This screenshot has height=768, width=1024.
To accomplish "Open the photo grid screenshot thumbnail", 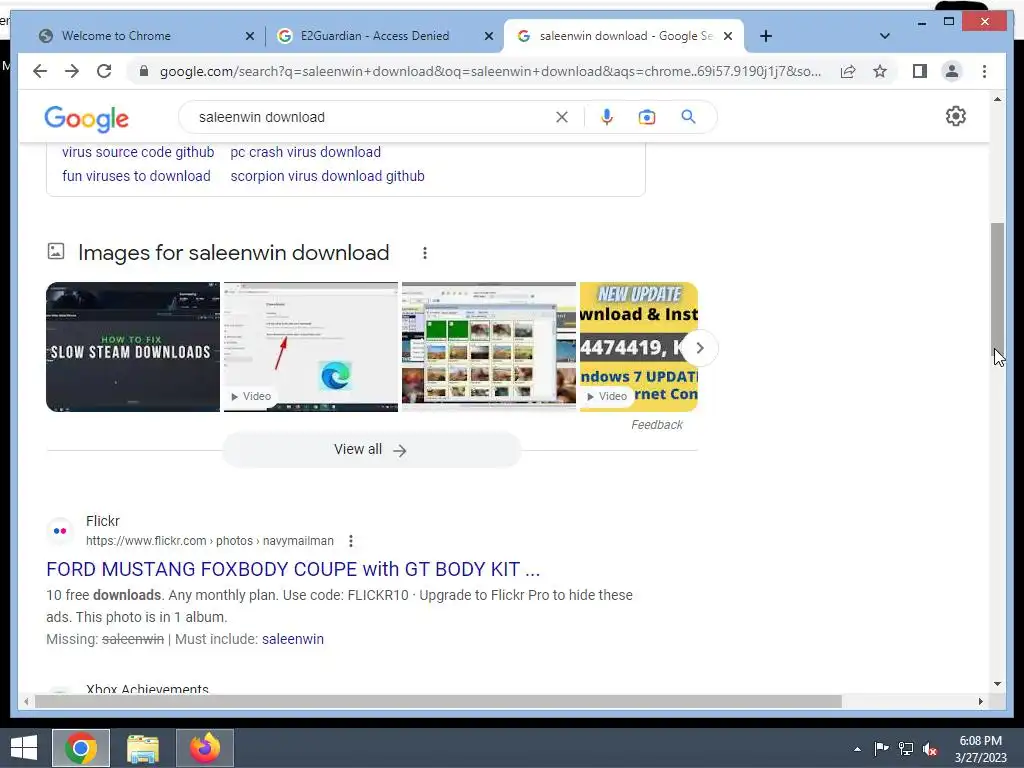I will [488, 347].
